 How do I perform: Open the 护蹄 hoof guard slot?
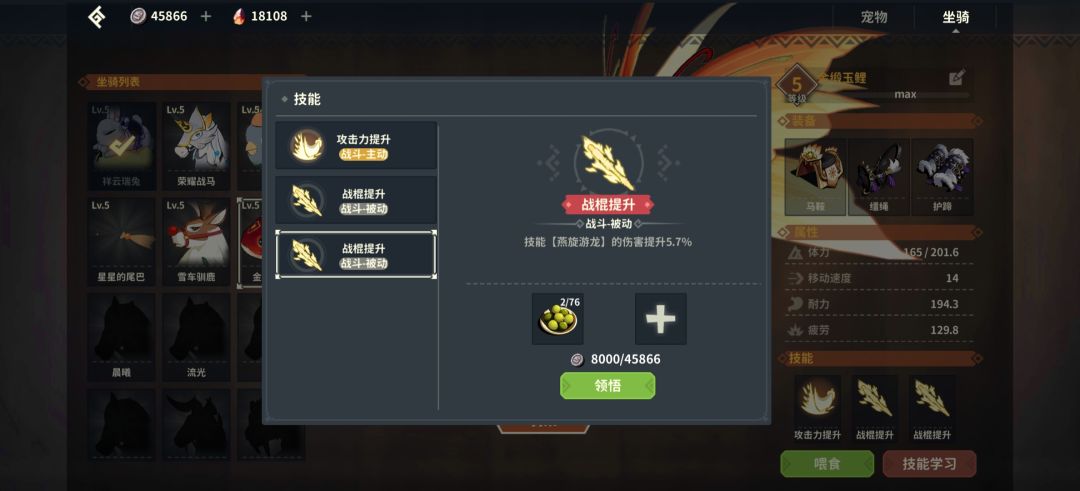tap(942, 177)
